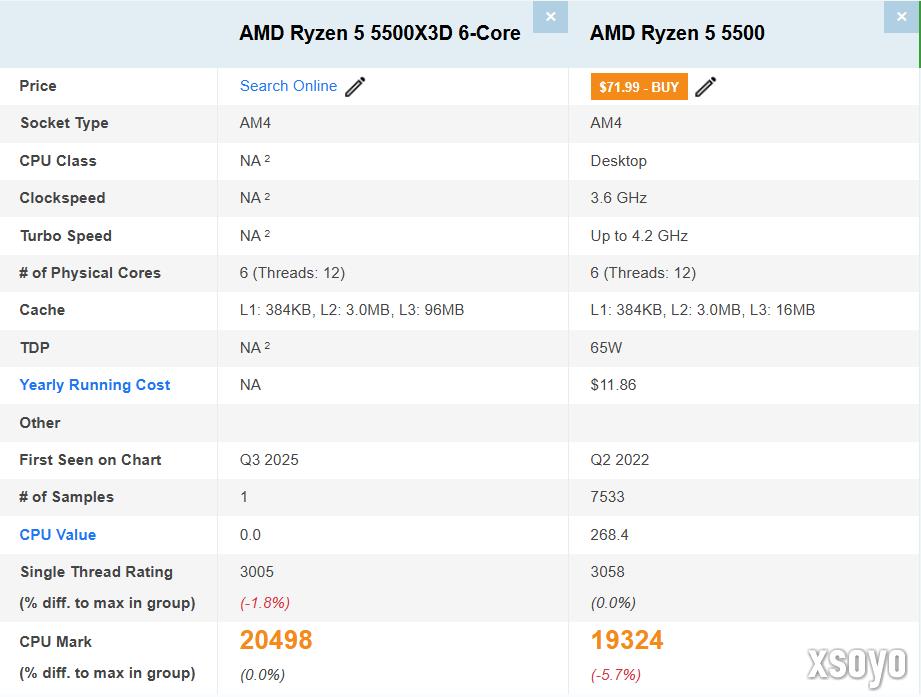Image resolution: width=921 pixels, height=697 pixels.
Task: Select the cache value with L3: 96MB
Action: [352, 309]
